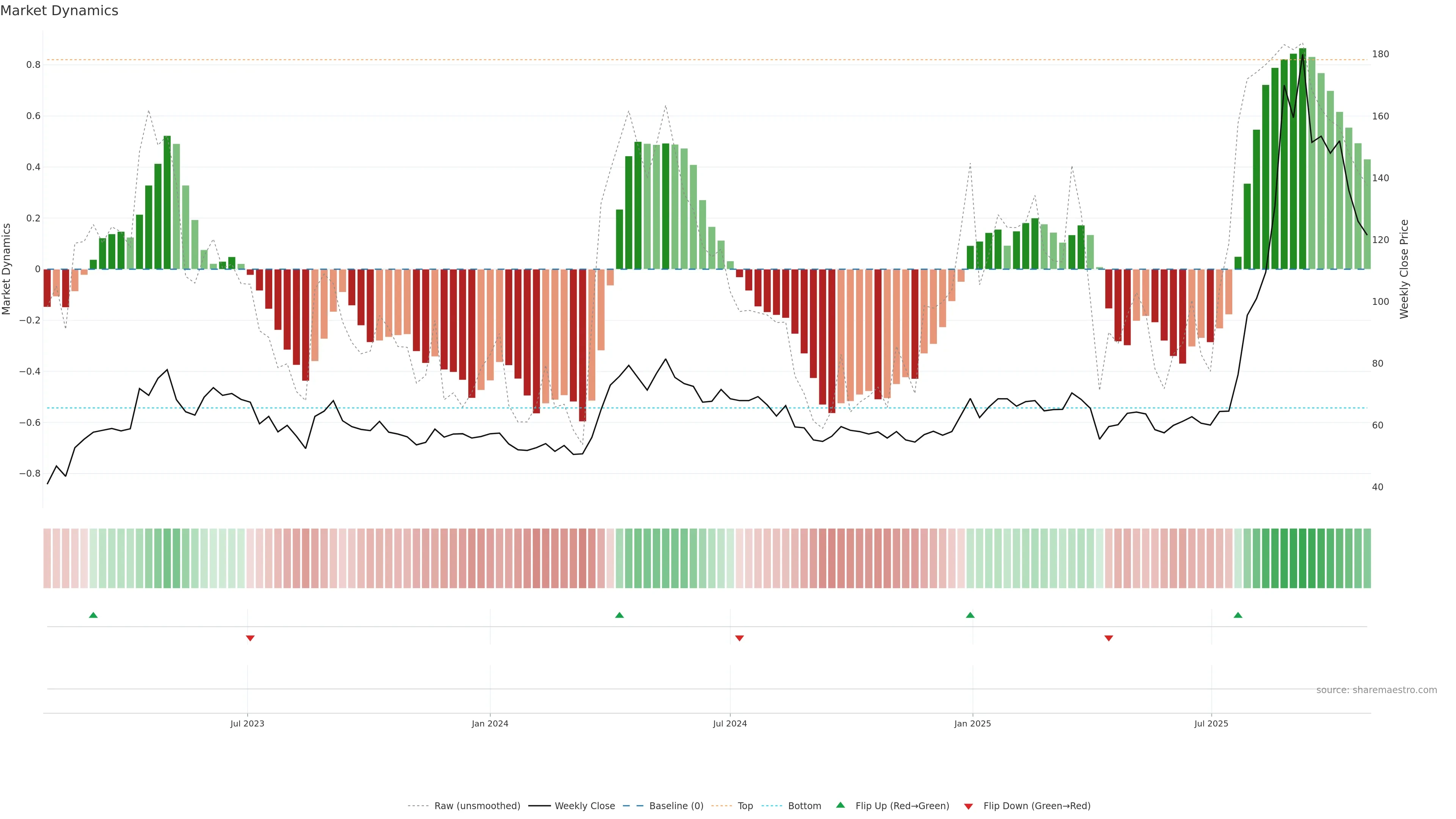Click the first green flip-up triangle marker
Image resolution: width=1456 pixels, height=819 pixels.
93,615
